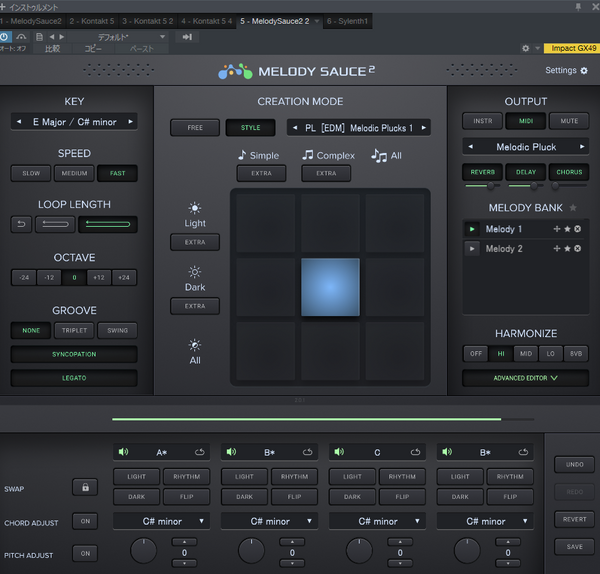
Task: Select the All complexity notes icon
Action: point(379,156)
